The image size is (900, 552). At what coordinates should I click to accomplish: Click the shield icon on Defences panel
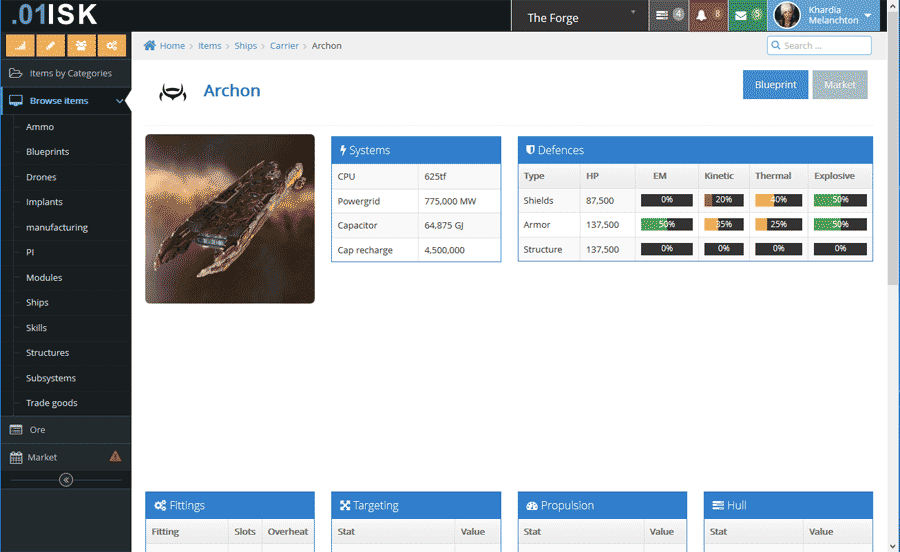coord(530,150)
